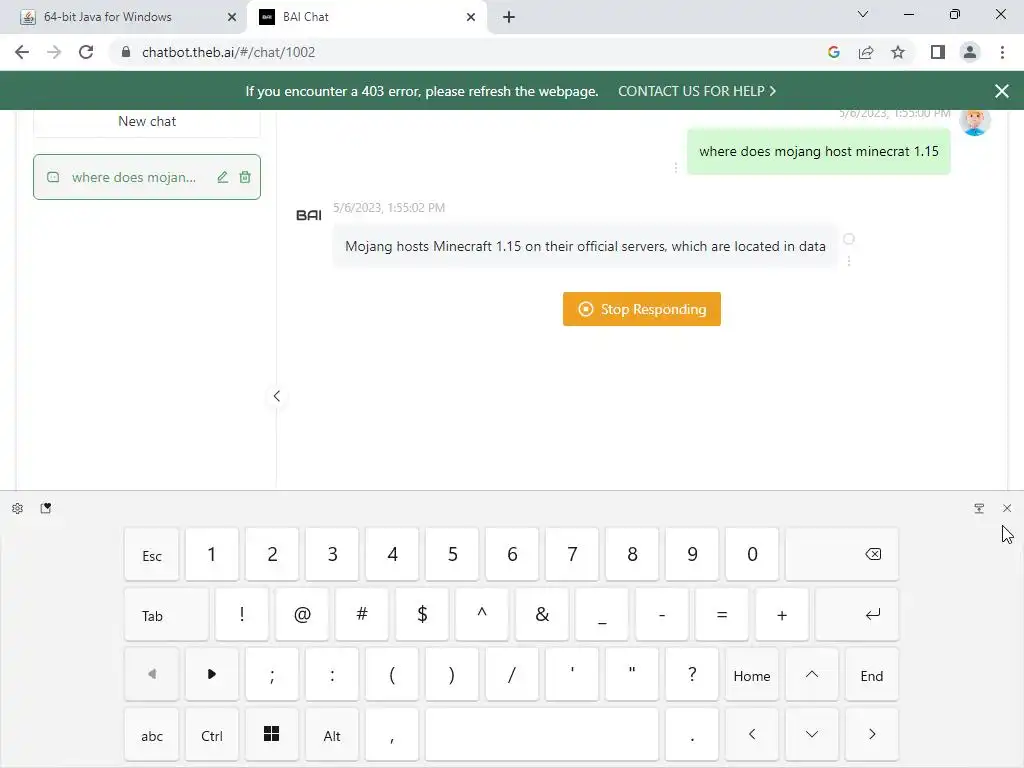Click the Stop Responding button
Screen dimensions: 1024x768
pyautogui.click(x=641, y=309)
